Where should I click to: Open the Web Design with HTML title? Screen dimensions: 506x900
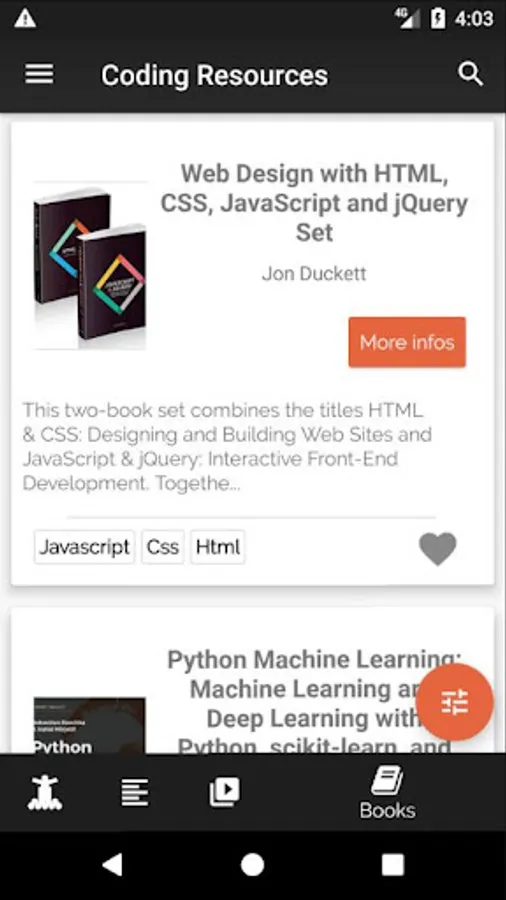coord(314,203)
